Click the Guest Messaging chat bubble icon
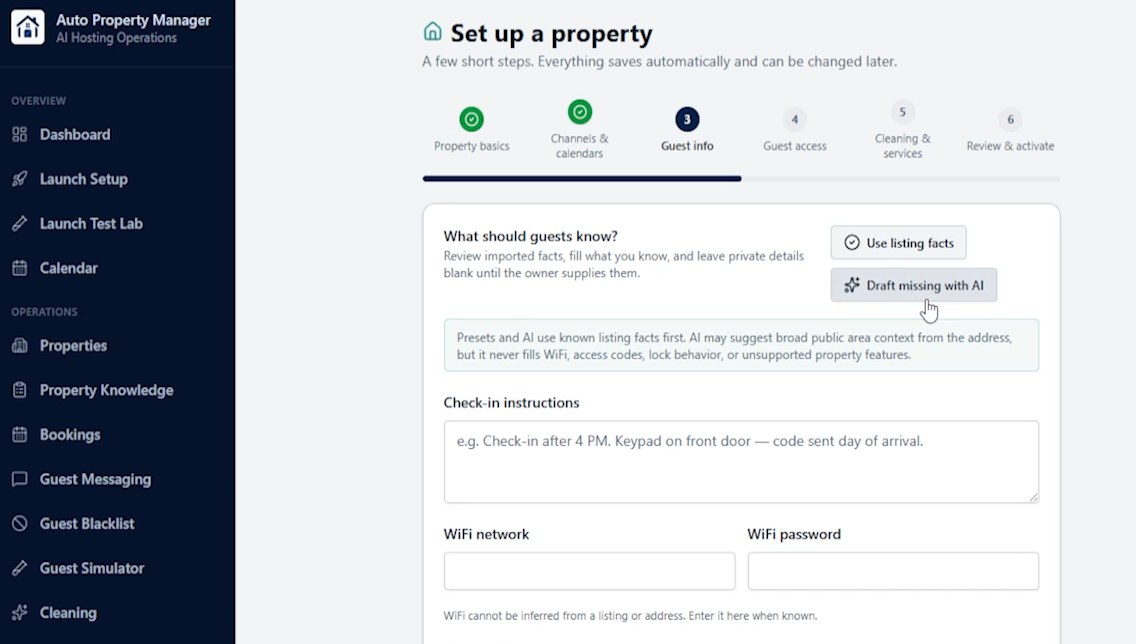1136x644 pixels. (20, 479)
